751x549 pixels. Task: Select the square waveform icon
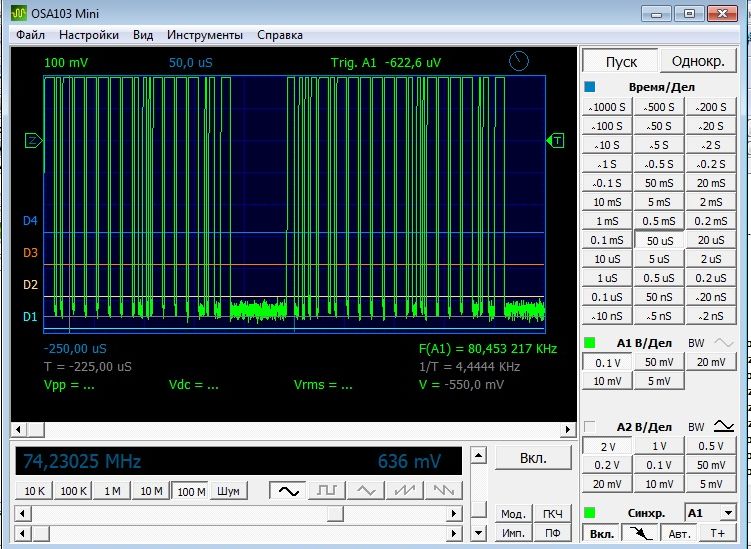[327, 491]
